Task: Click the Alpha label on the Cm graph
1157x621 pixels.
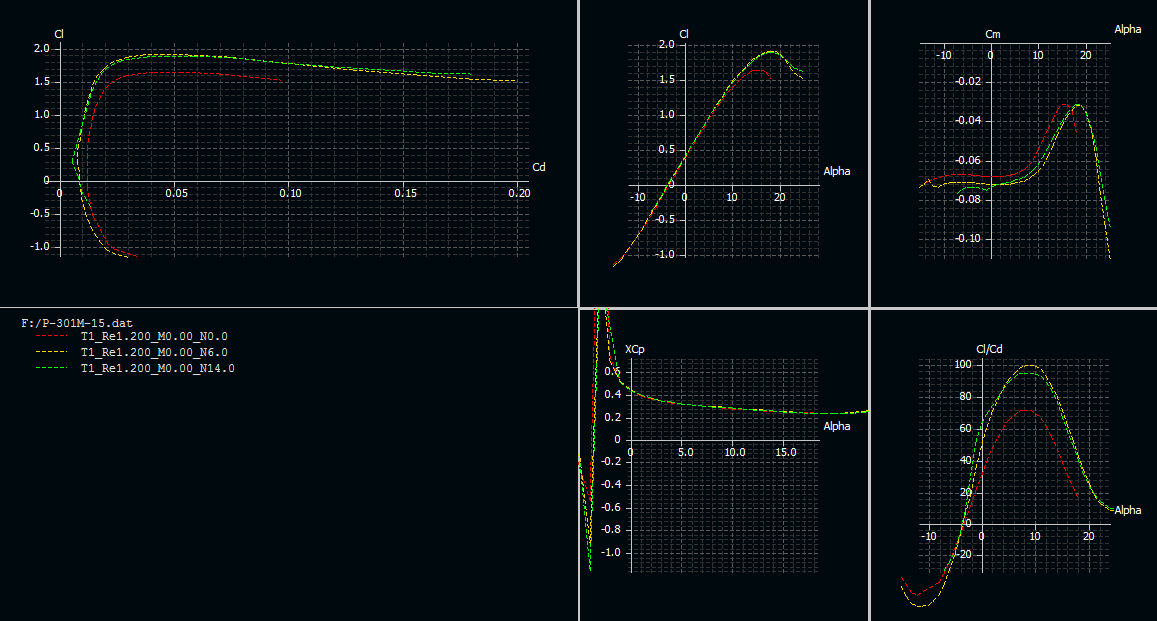Action: click(1127, 29)
